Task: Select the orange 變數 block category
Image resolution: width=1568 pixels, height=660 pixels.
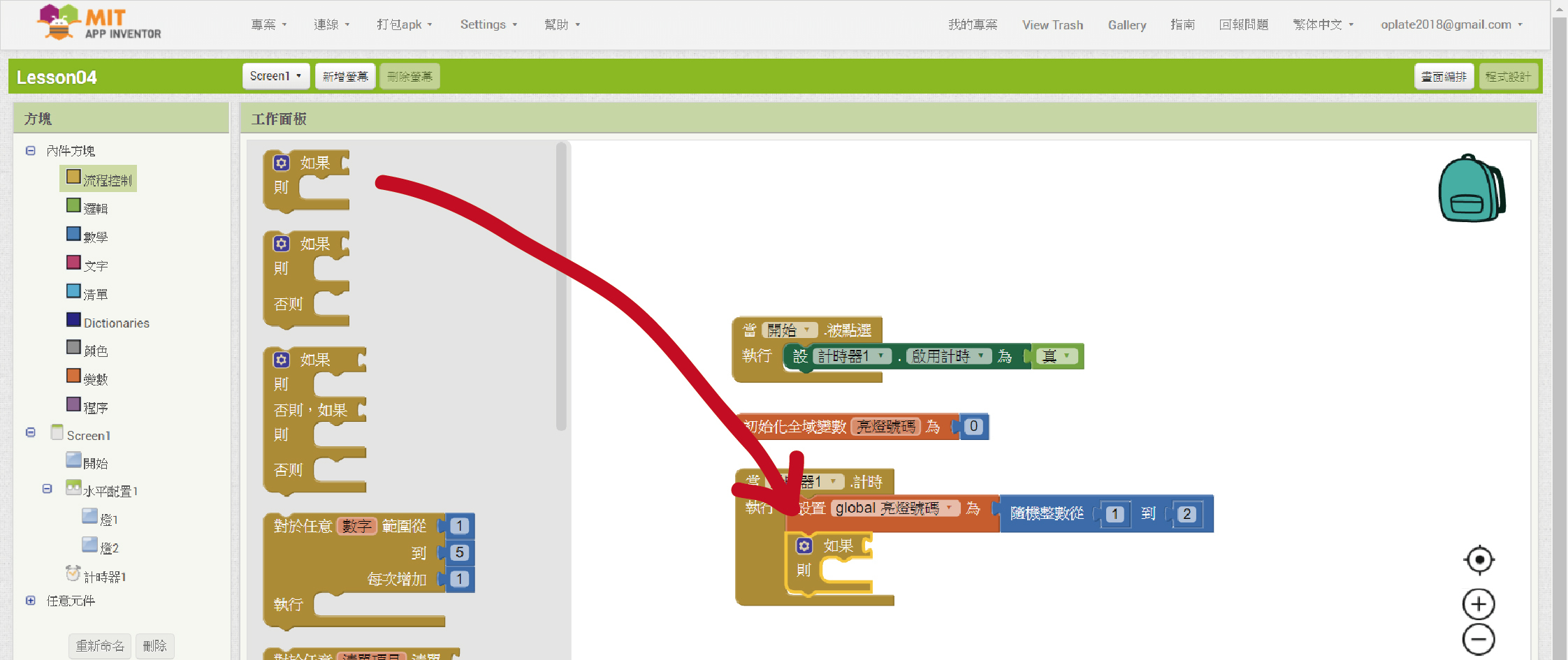Action: coord(87,379)
